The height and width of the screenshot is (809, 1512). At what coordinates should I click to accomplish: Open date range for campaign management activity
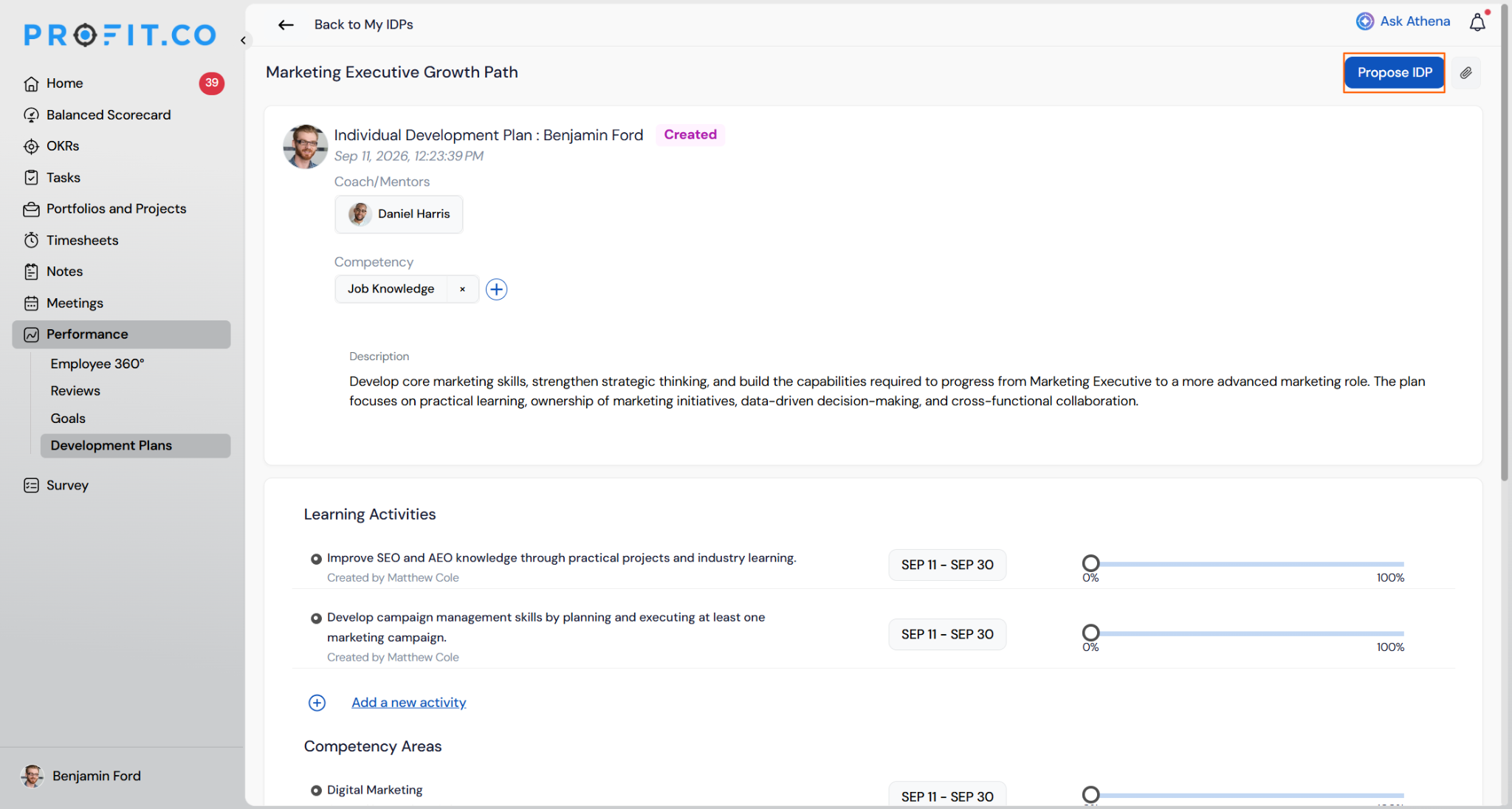tap(947, 635)
